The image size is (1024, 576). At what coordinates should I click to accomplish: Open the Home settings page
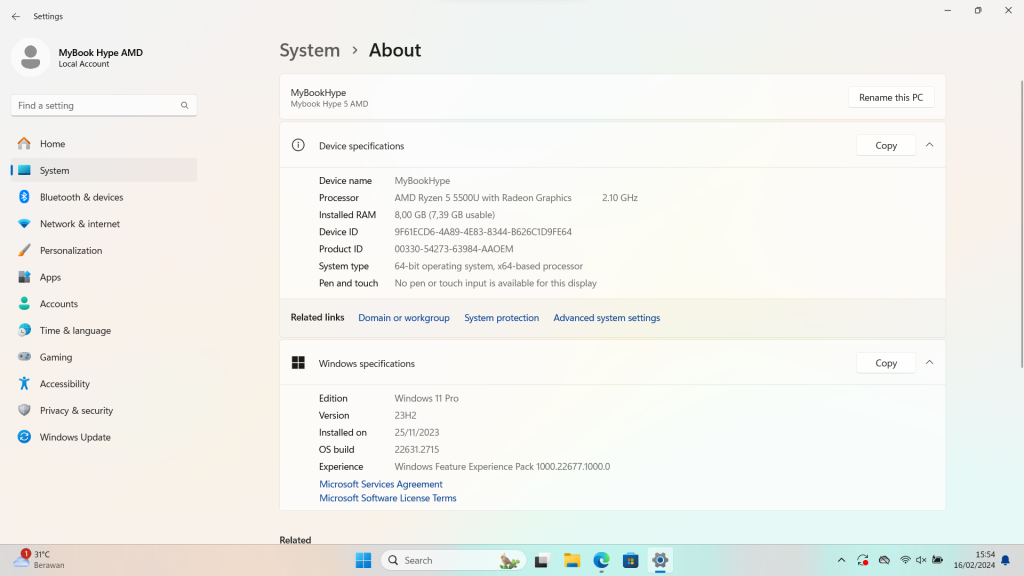[104, 144]
